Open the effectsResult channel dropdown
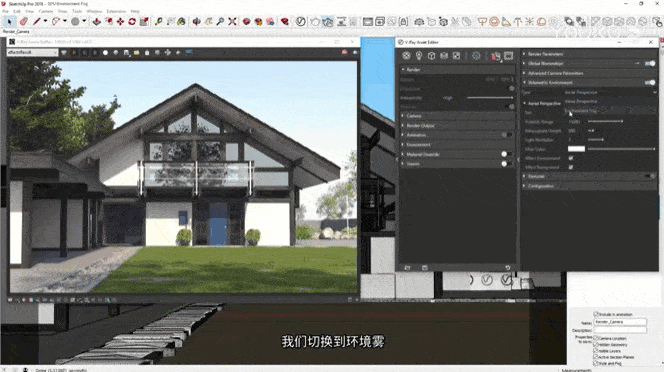The height and width of the screenshot is (372, 664). click(32, 53)
